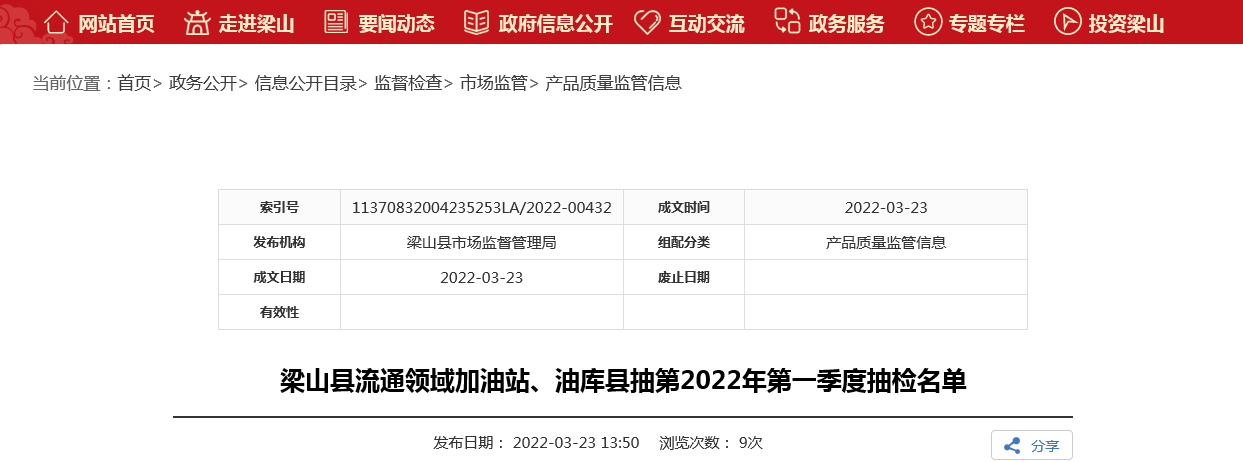This screenshot has height=462, width=1243.
Task: Click the 组配分类 label cell
Action: [684, 242]
